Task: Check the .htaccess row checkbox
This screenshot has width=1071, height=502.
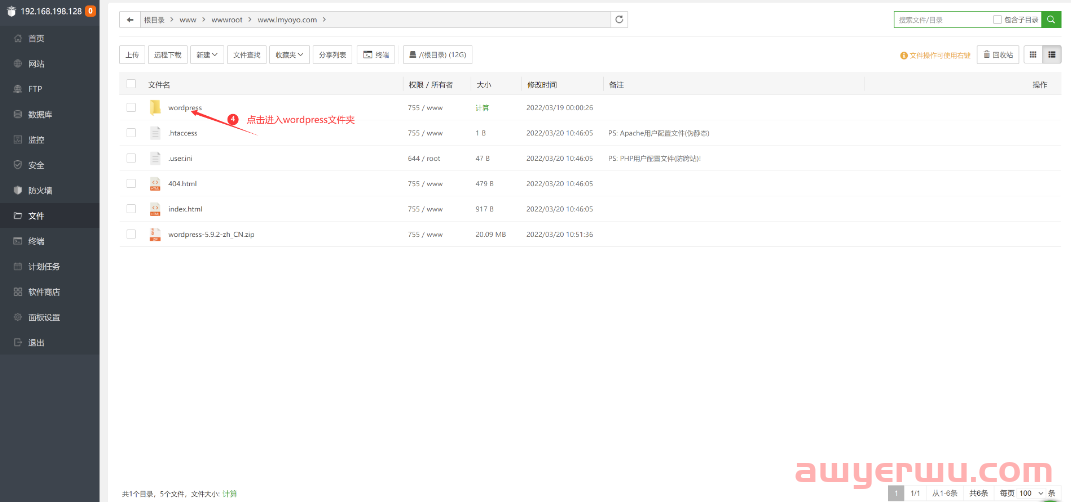Action: 131,133
